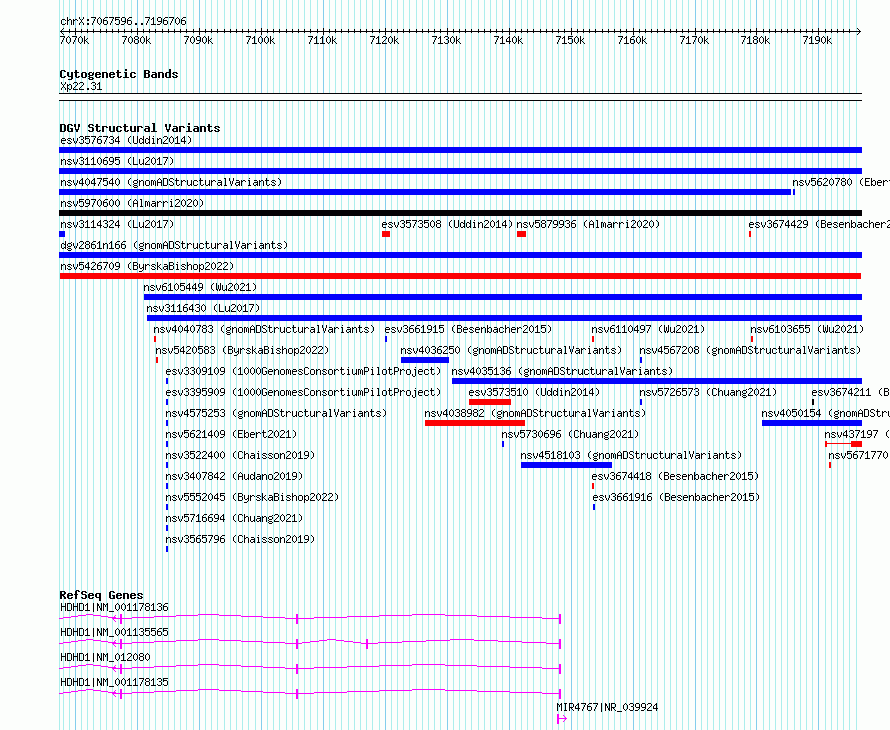Screen dimensions: 890x730
Task: Click the magenta arrow glyph for MIR4767
Action: click(x=562, y=719)
